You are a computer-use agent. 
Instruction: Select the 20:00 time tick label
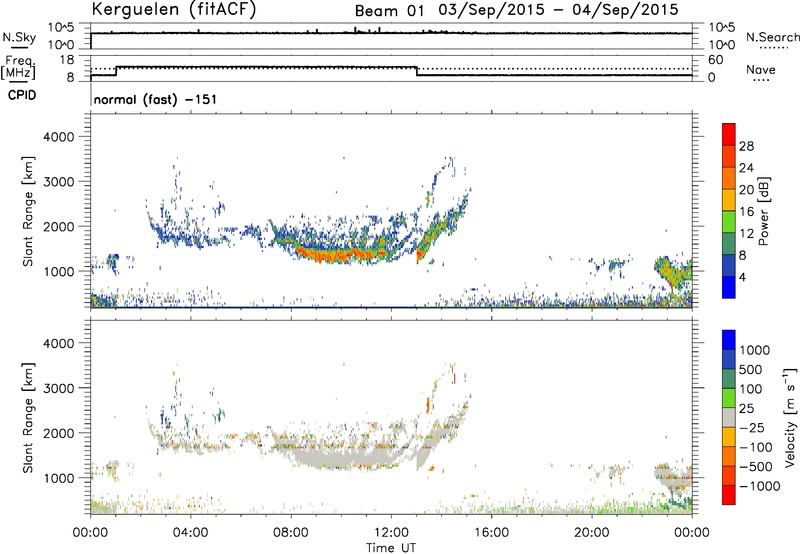[x=592, y=533]
